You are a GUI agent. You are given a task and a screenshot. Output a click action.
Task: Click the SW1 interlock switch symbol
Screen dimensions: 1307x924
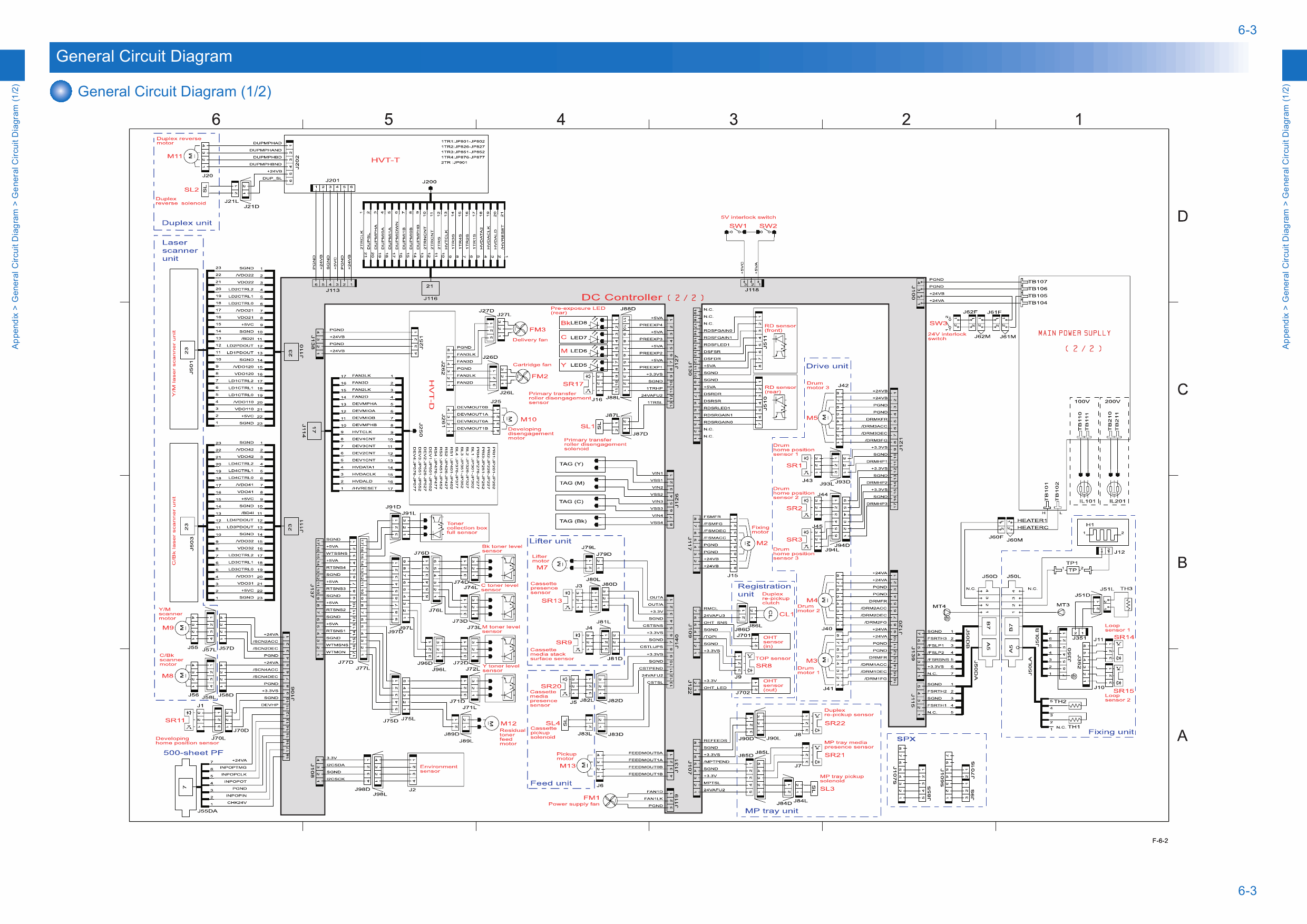tap(737, 232)
